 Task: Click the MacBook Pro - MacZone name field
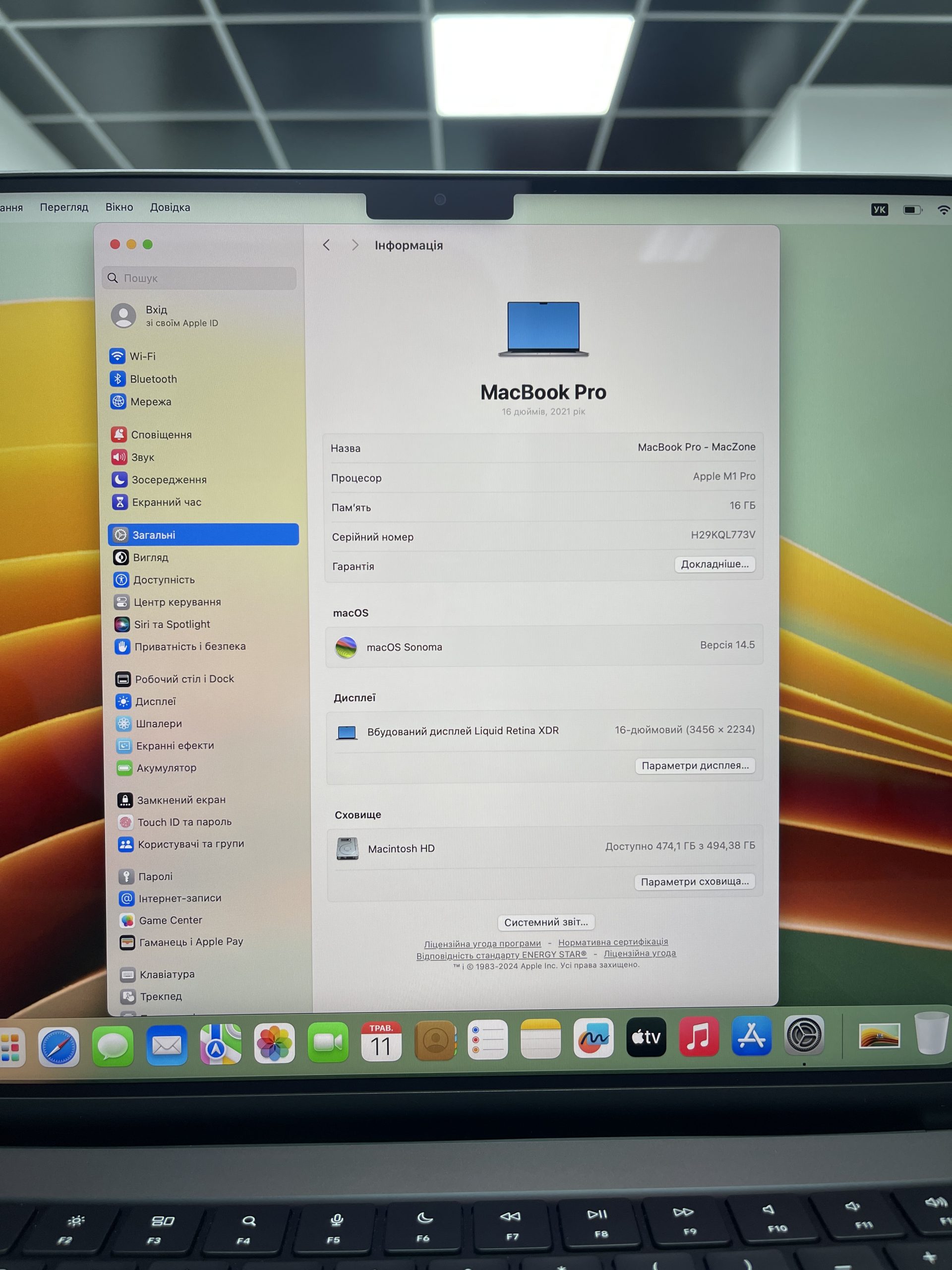697,446
